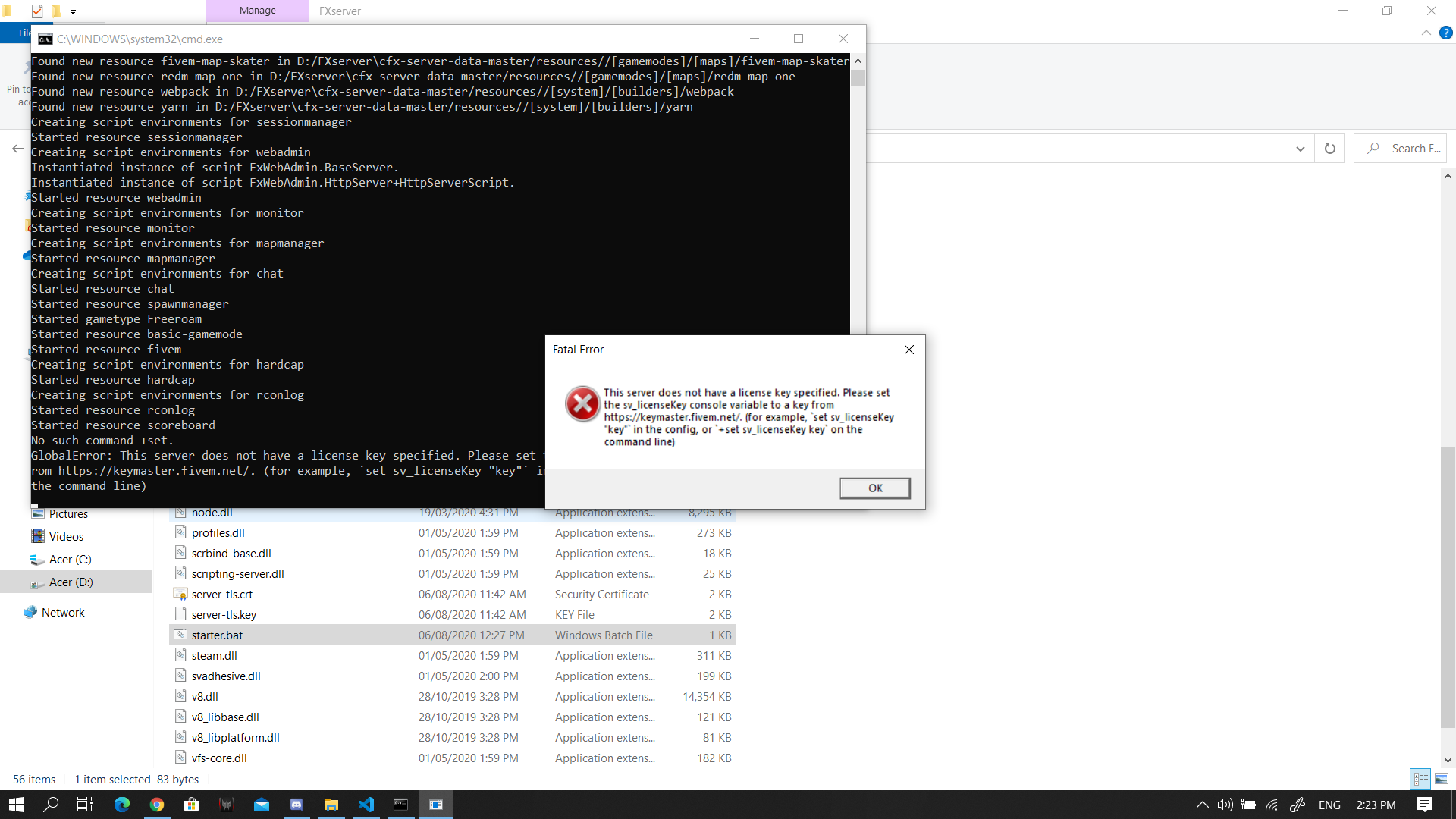Screen dimensions: 1456x819
Task: Open the Manage ribbon tab
Action: pyautogui.click(x=257, y=11)
